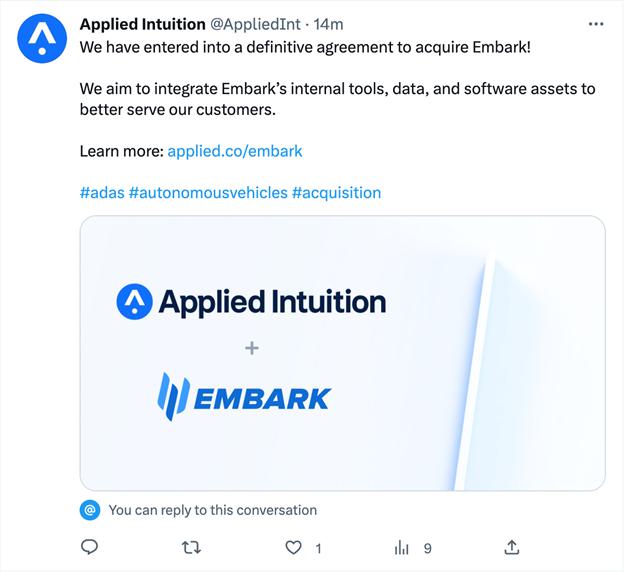Image resolution: width=624 pixels, height=572 pixels.
Task: Open the tweet's three-dot more menu
Action: (596, 24)
